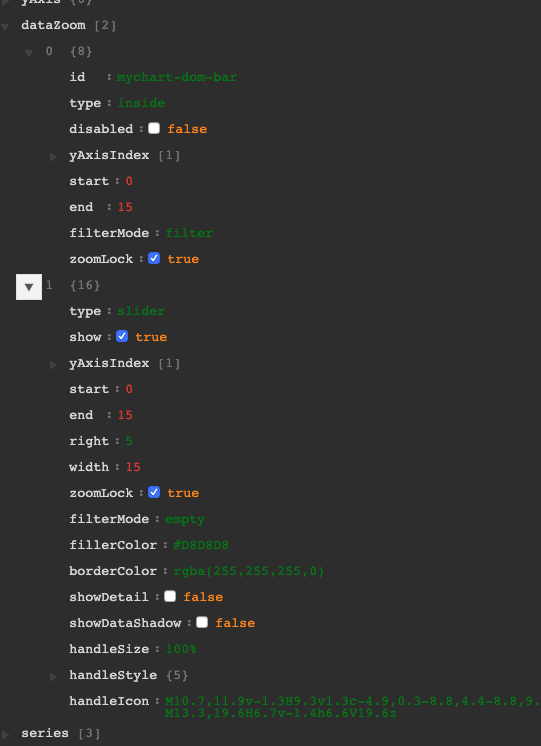541x746 pixels.
Task: Uncheck zoomLock in the slider dataZoom
Action: [154, 492]
